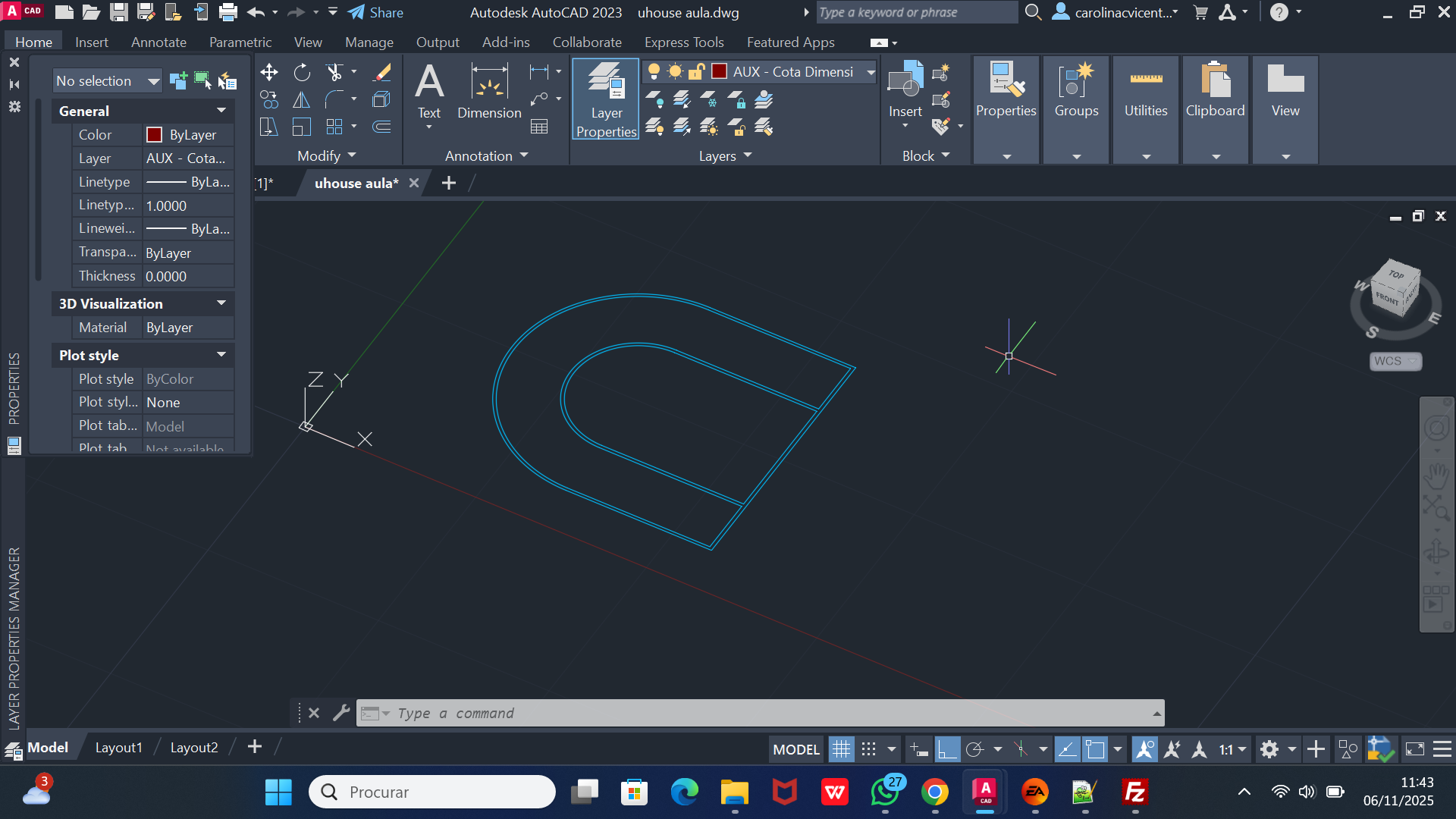Viewport: 1456px width, 819px height.
Task: Select the Move tool in Modify panel
Action: tap(268, 72)
